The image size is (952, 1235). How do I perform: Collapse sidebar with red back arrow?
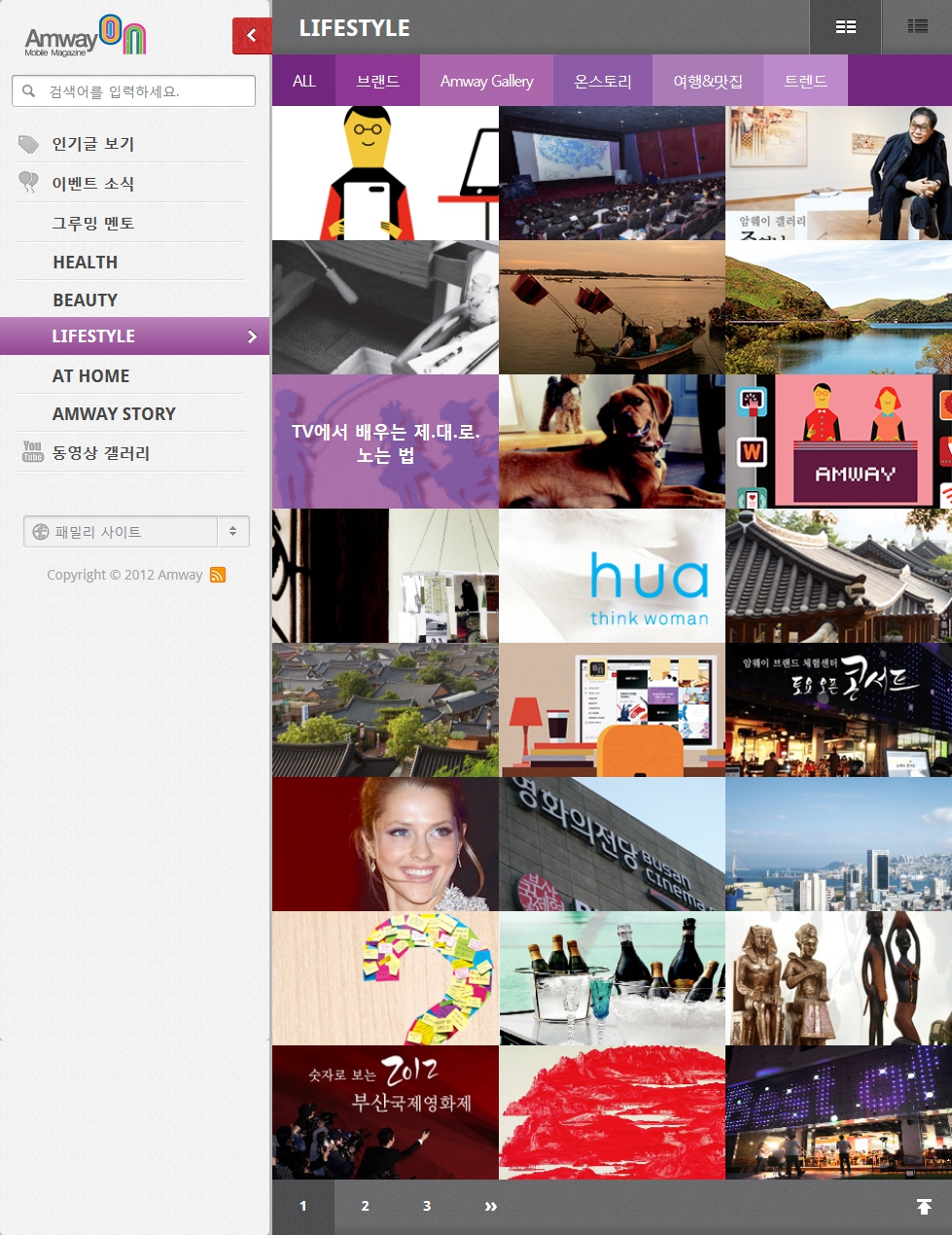252,36
